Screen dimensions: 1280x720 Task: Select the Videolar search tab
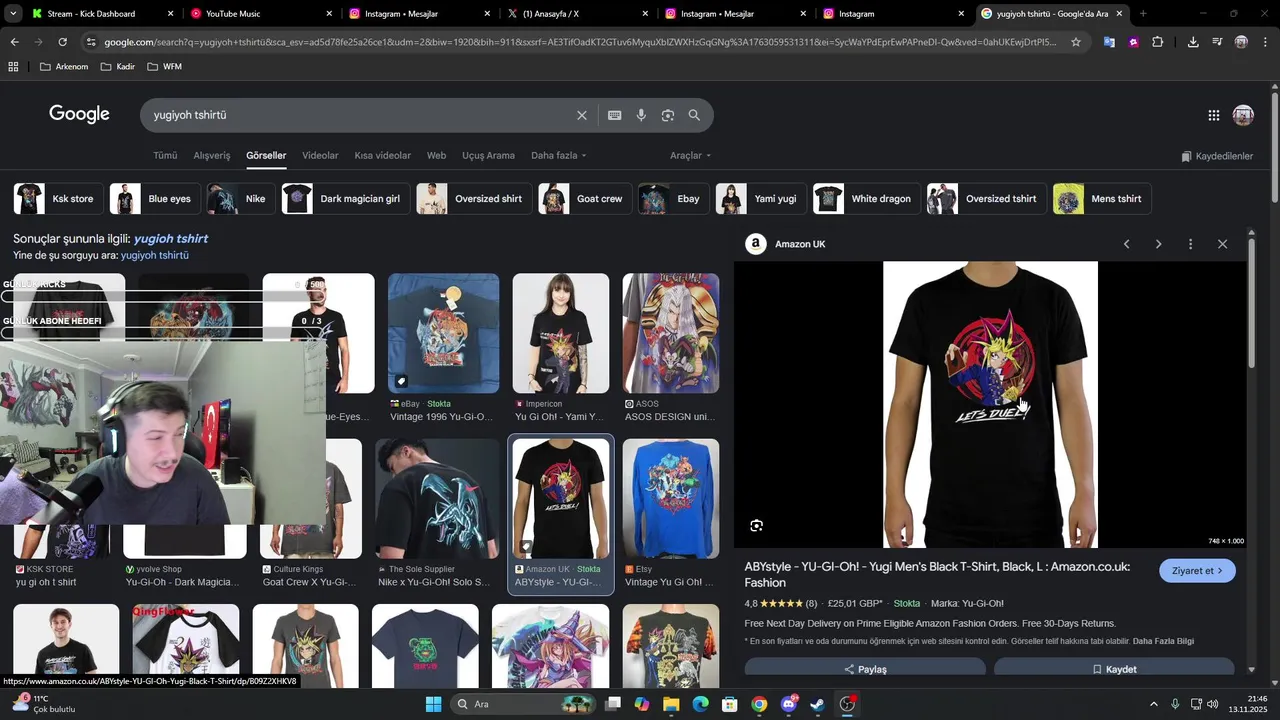[320, 156]
